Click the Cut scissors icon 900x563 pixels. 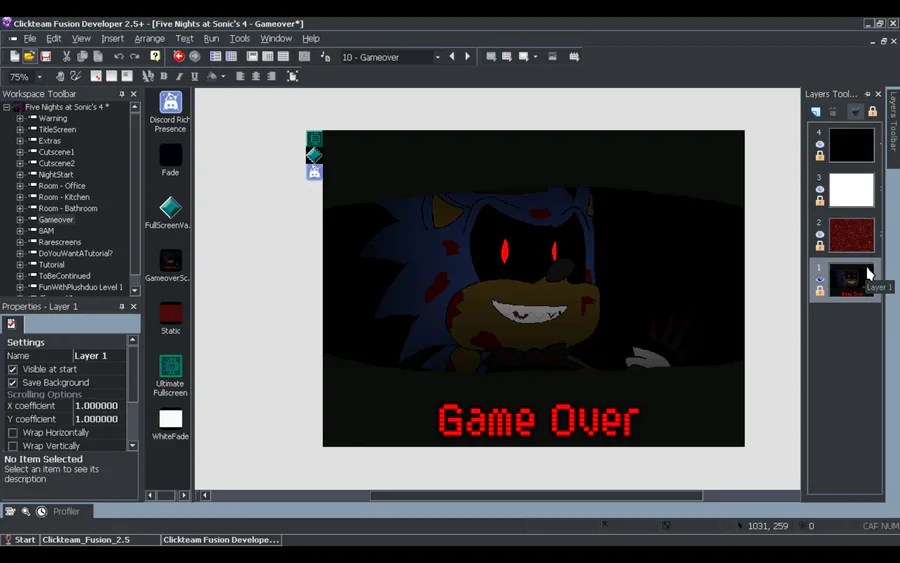click(67, 56)
